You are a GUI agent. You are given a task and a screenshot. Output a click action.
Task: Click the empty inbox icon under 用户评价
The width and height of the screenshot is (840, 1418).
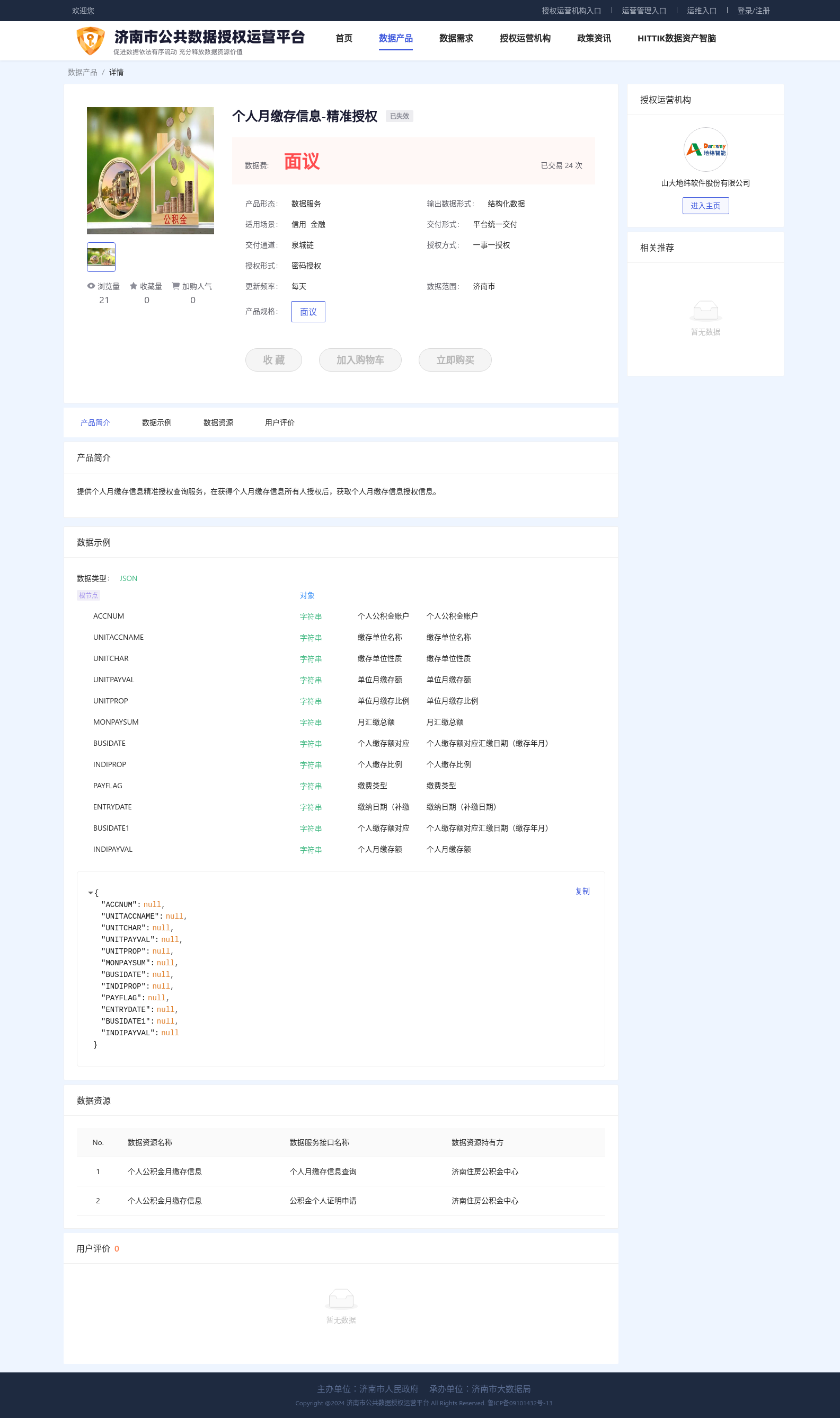pyautogui.click(x=341, y=1299)
